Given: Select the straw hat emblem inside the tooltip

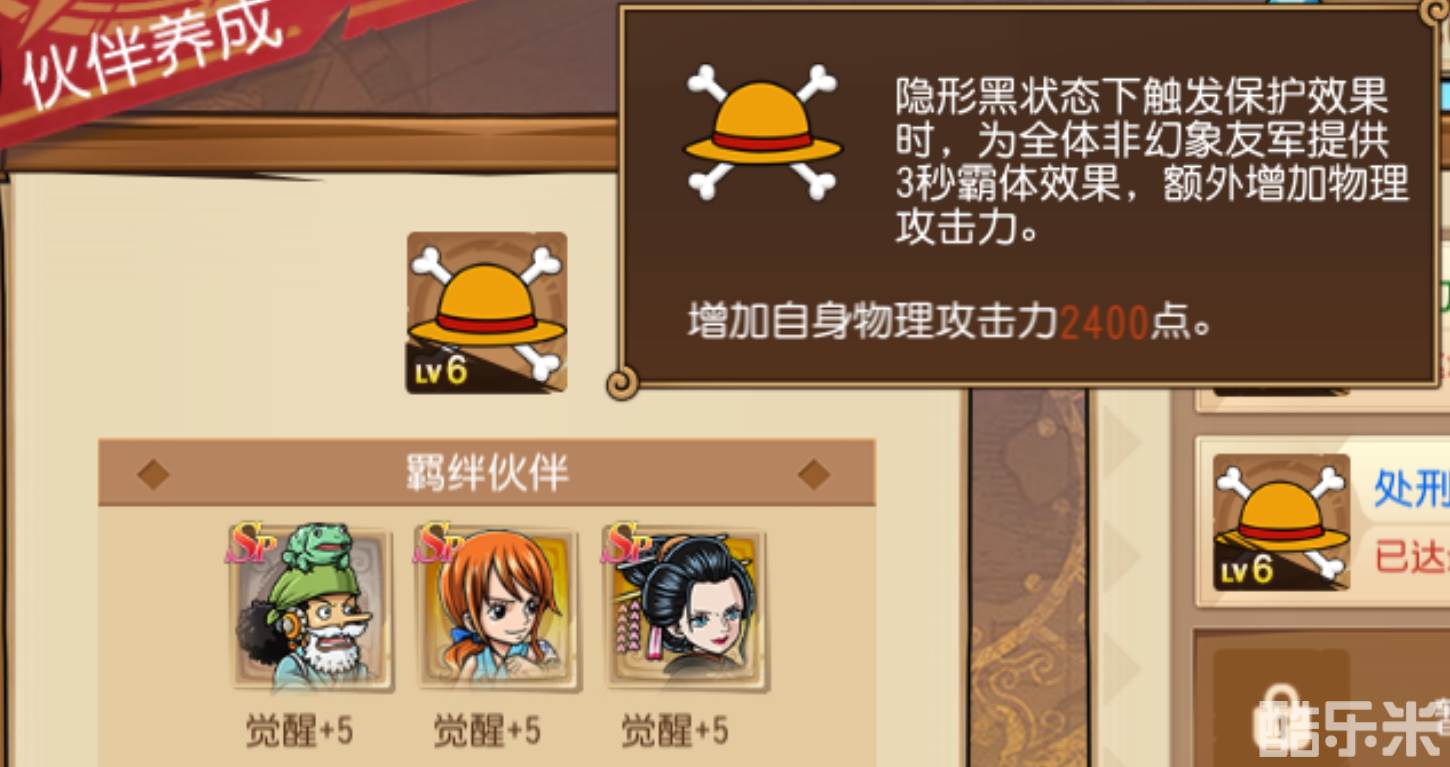Looking at the screenshot, I should tap(762, 133).
